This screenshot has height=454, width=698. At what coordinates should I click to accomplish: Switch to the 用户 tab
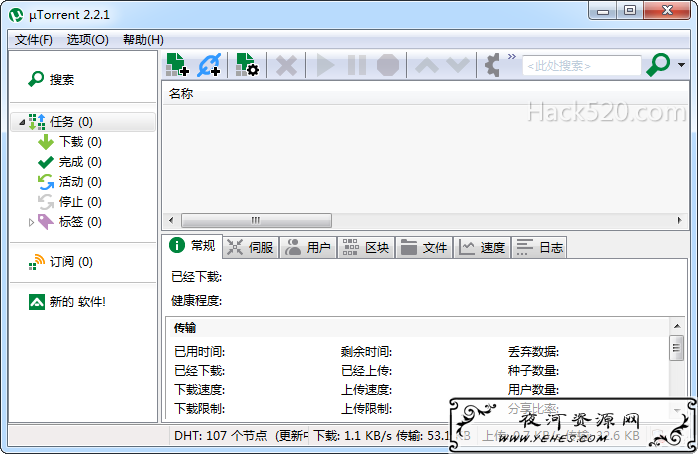308,247
